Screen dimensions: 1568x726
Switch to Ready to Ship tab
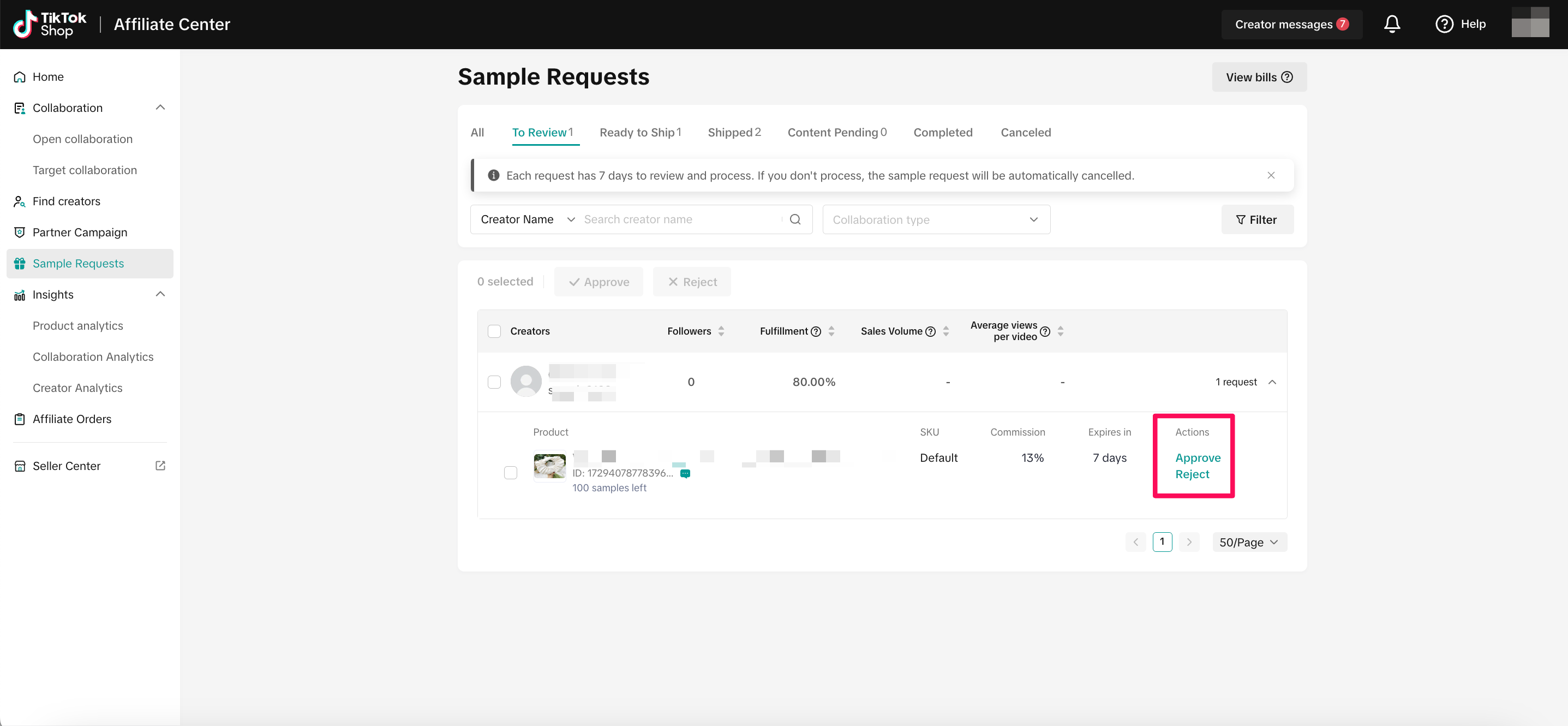pos(640,132)
